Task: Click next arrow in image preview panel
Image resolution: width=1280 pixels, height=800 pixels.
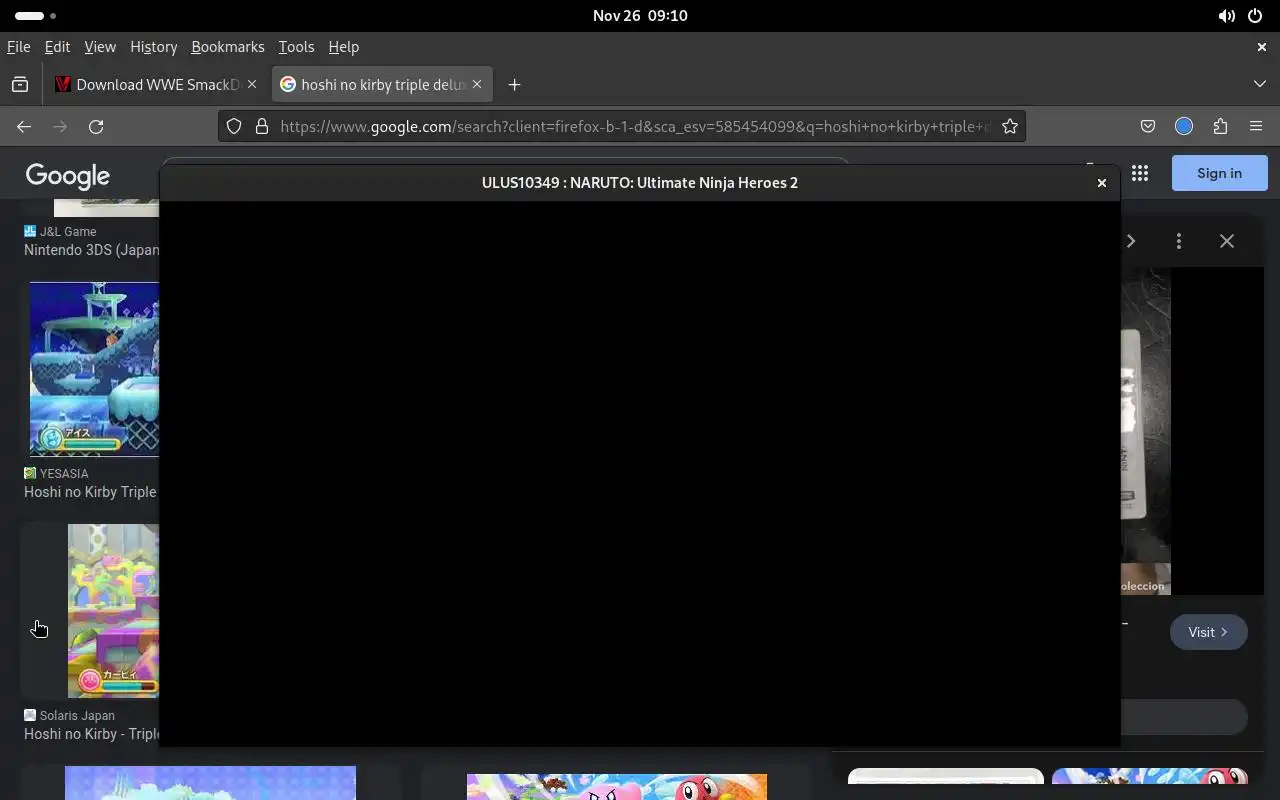Action: coord(1131,241)
